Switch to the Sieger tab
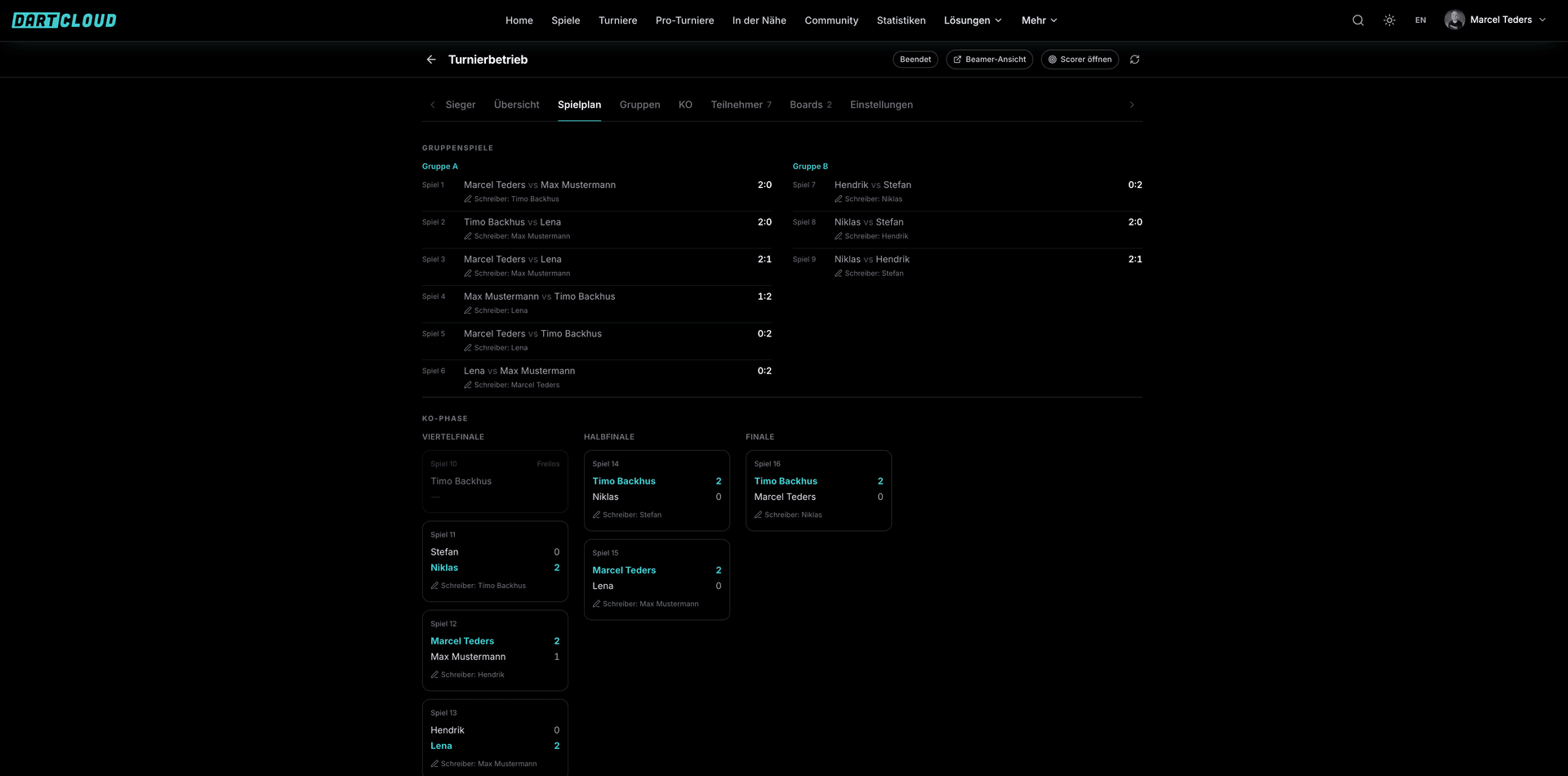 click(x=461, y=105)
